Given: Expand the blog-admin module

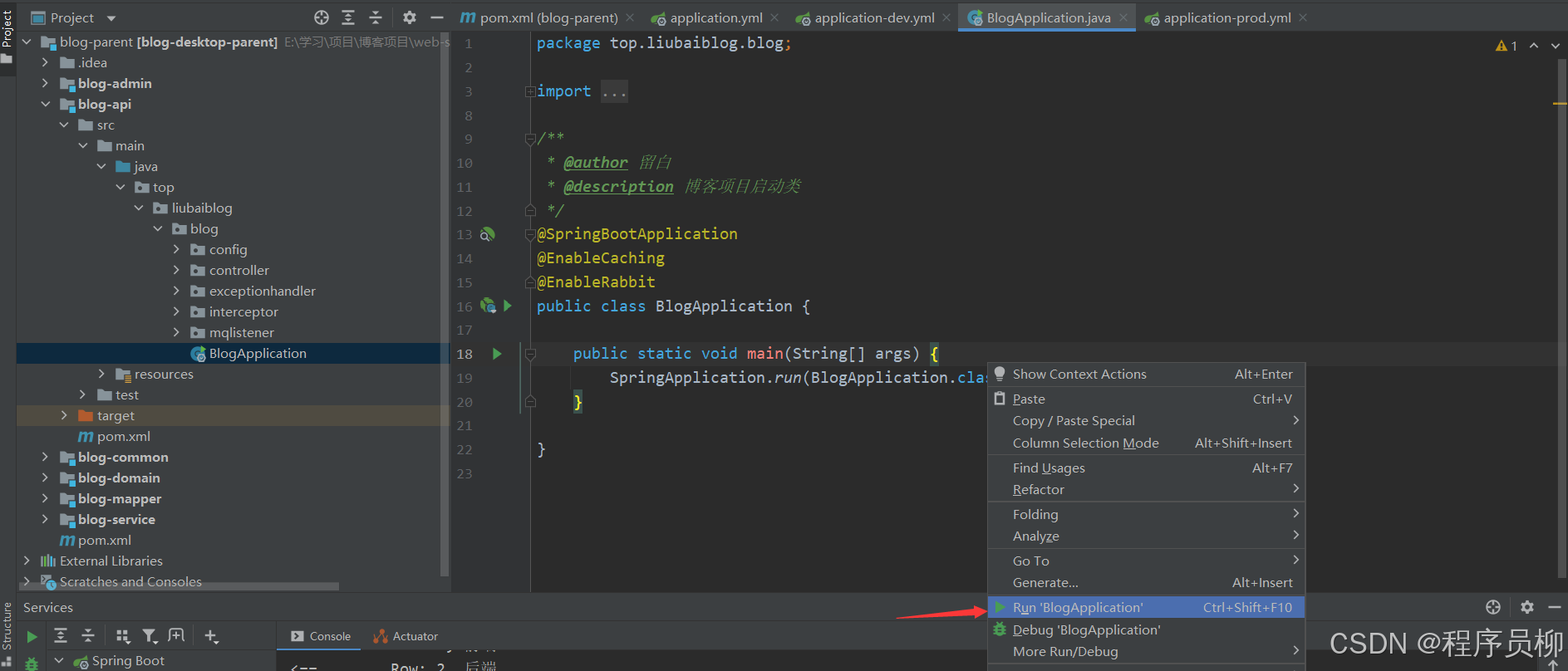Looking at the screenshot, I should click(x=46, y=83).
